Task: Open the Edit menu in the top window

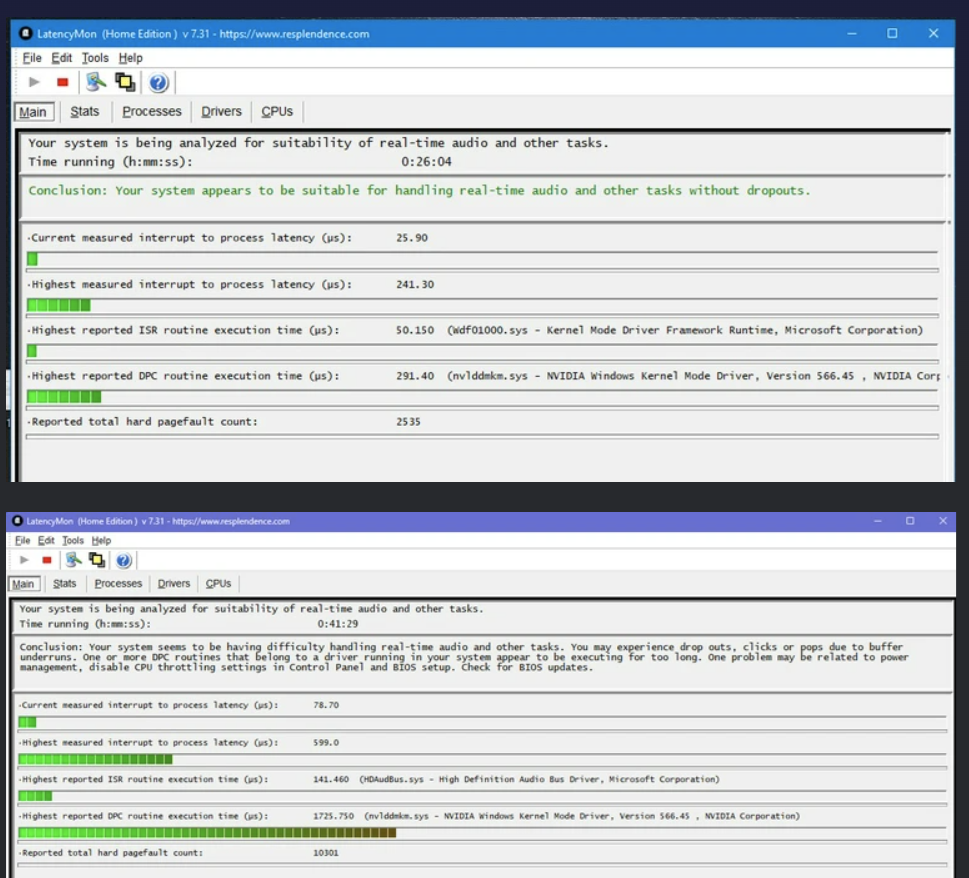Action: [x=61, y=58]
